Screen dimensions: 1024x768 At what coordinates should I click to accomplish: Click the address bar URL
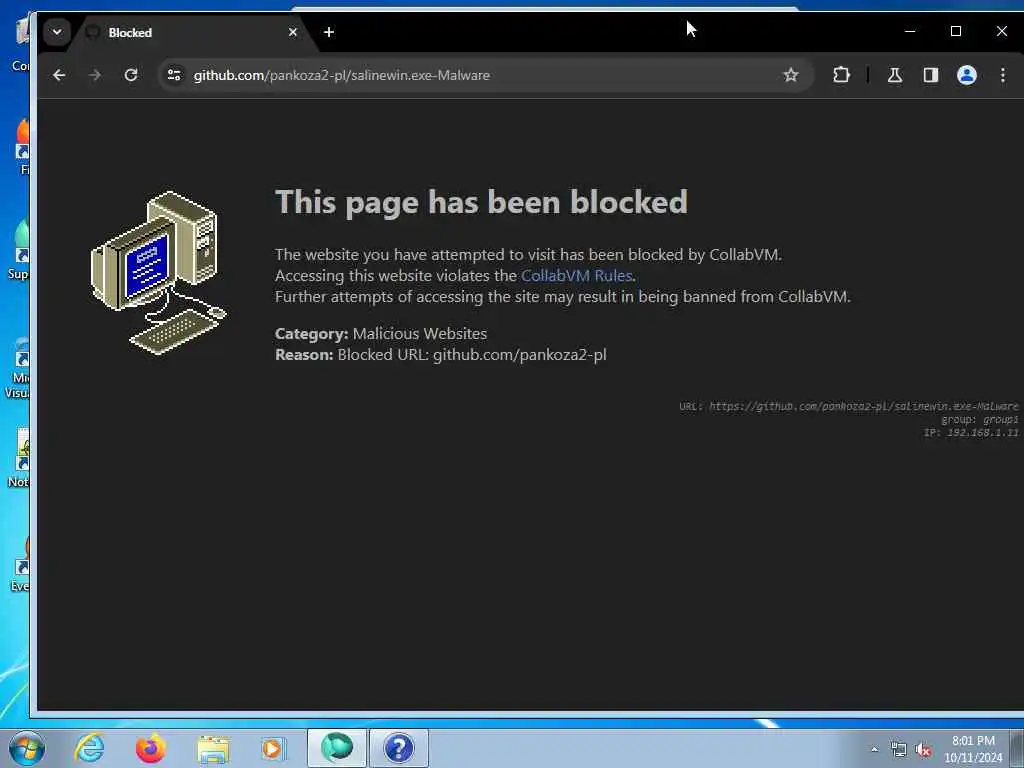[x=342, y=75]
